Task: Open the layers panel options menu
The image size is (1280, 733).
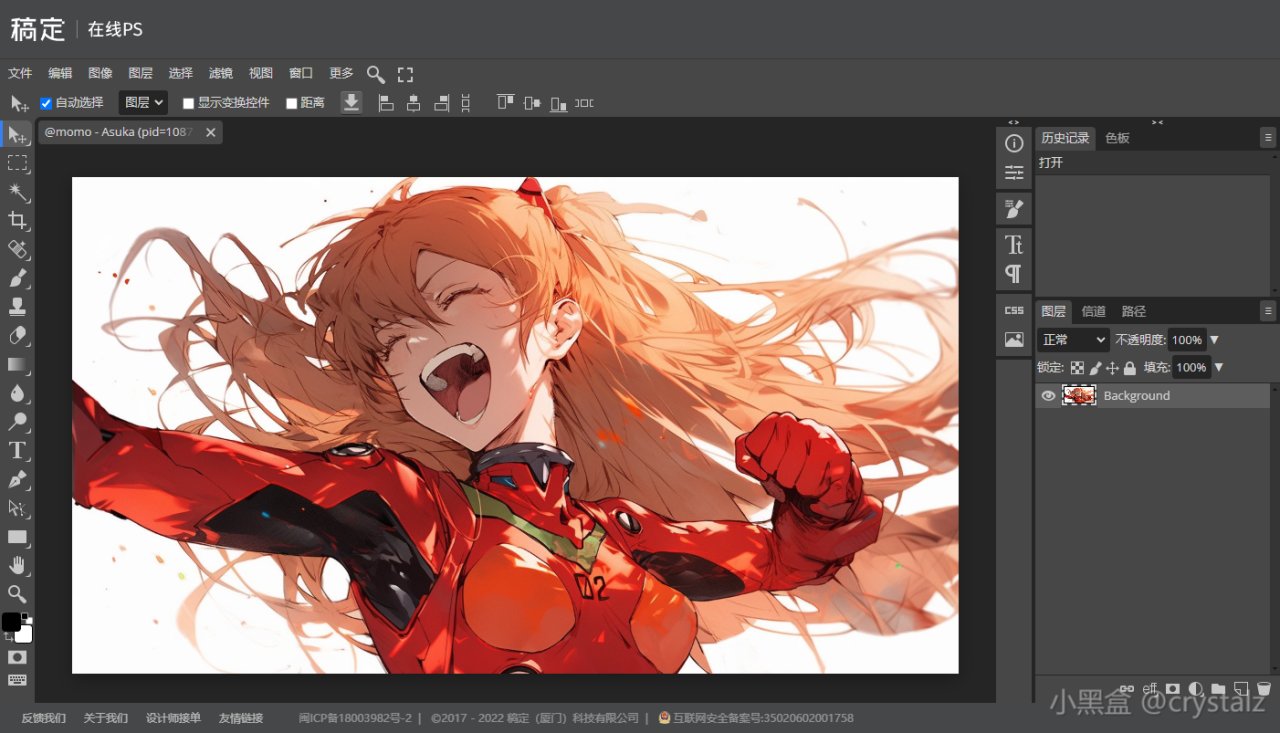Action: (1268, 310)
